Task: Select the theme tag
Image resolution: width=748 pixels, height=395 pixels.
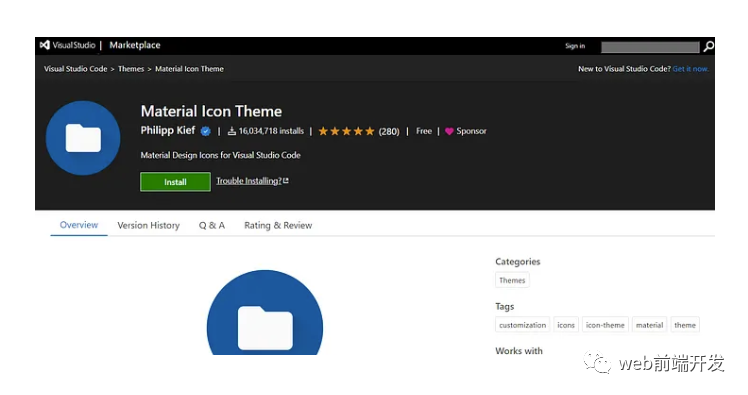Action: (685, 325)
